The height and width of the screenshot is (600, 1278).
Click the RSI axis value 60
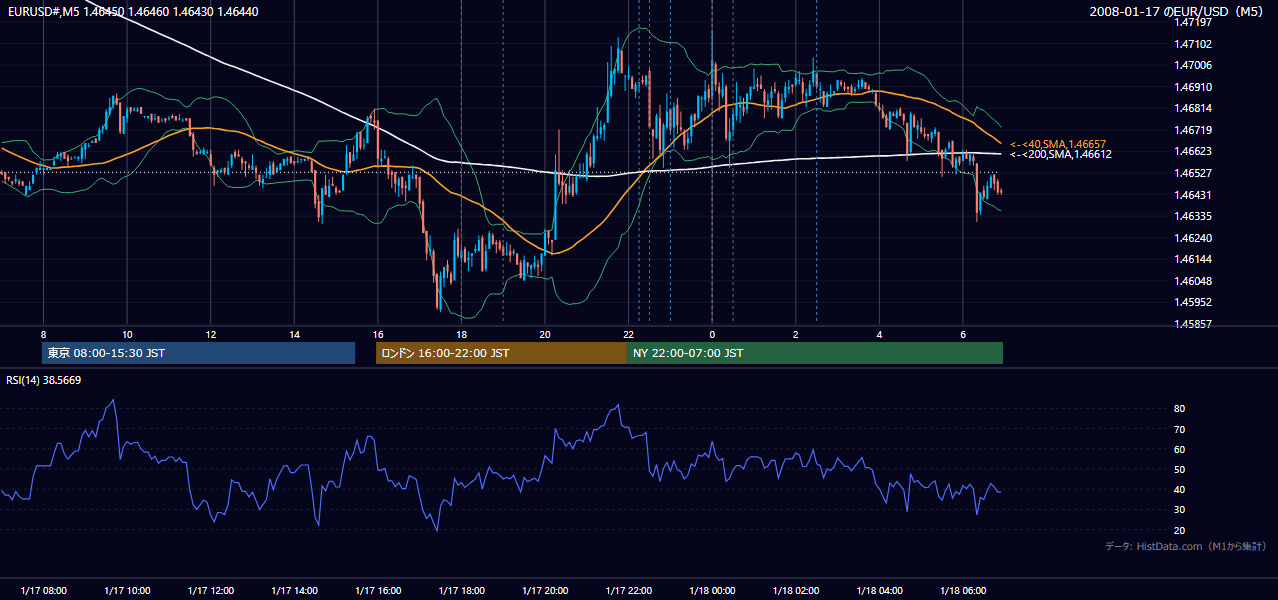point(1180,449)
